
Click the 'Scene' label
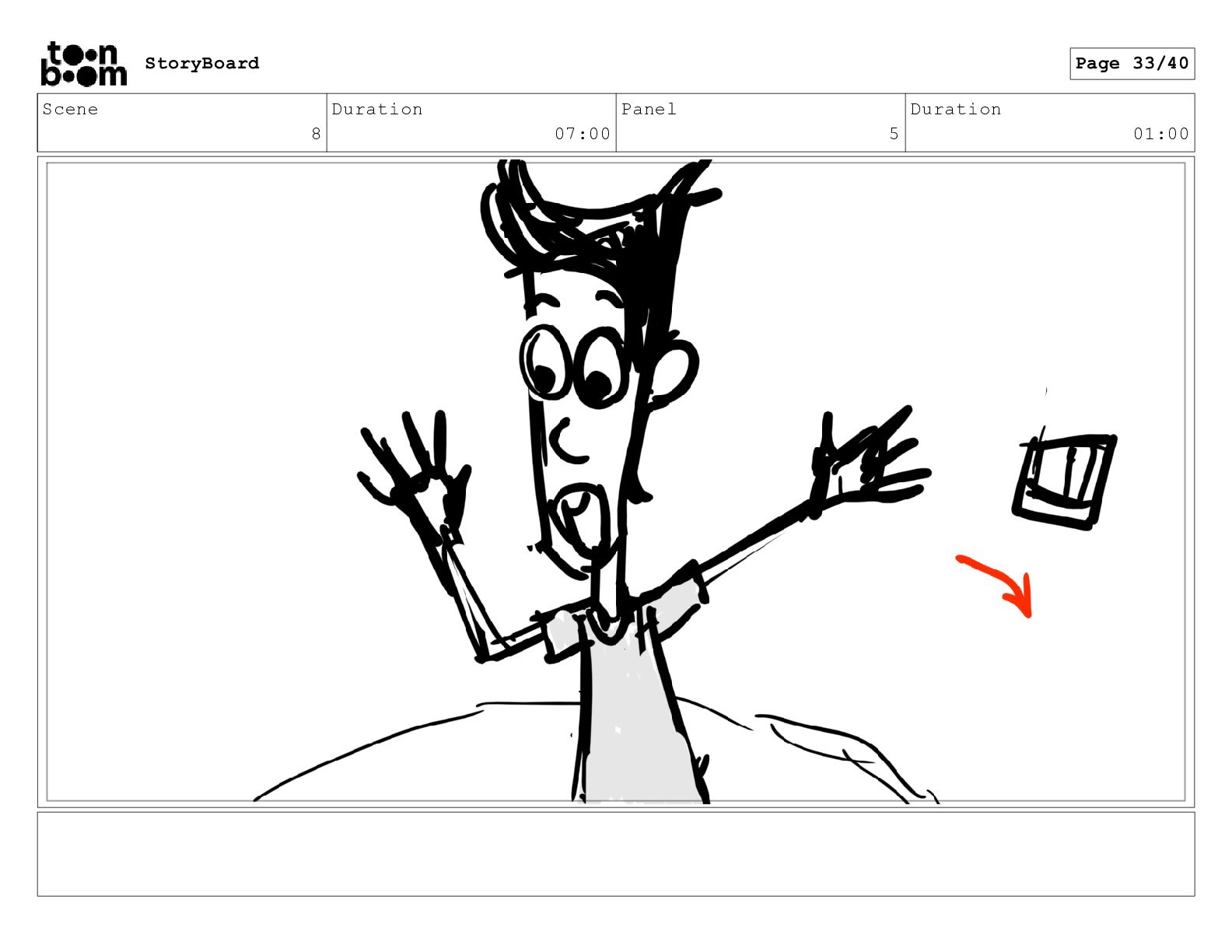70,109
